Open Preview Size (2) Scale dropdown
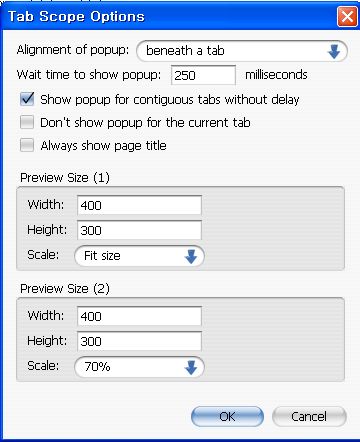This screenshot has width=360, height=442. point(139,367)
